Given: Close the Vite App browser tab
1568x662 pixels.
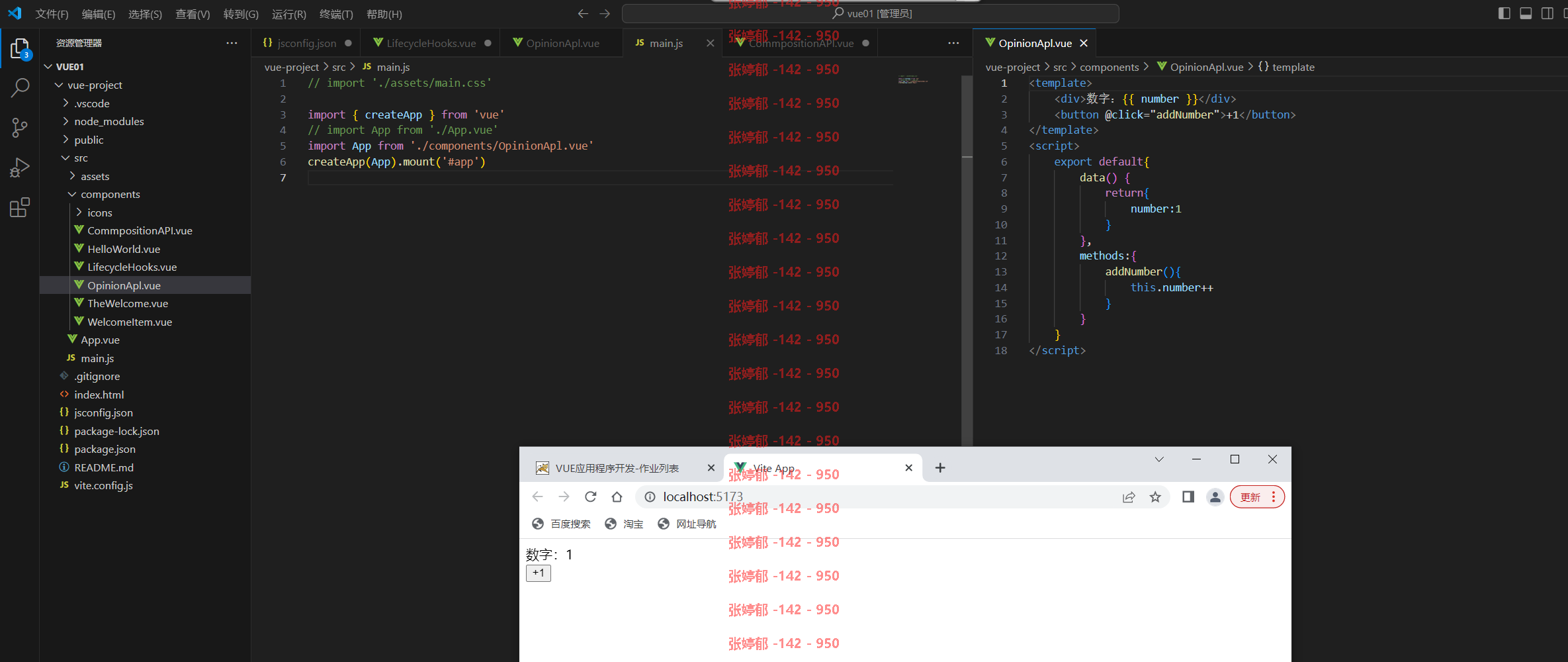Looking at the screenshot, I should pos(909,468).
